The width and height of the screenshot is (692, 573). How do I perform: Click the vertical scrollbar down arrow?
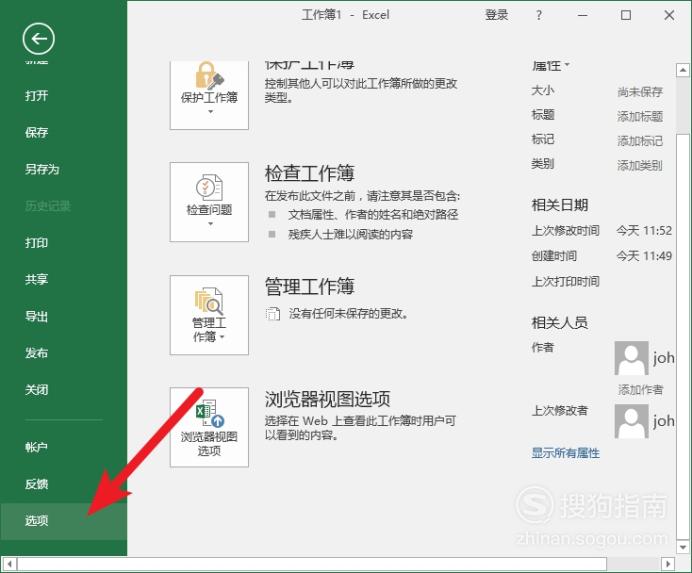point(683,547)
